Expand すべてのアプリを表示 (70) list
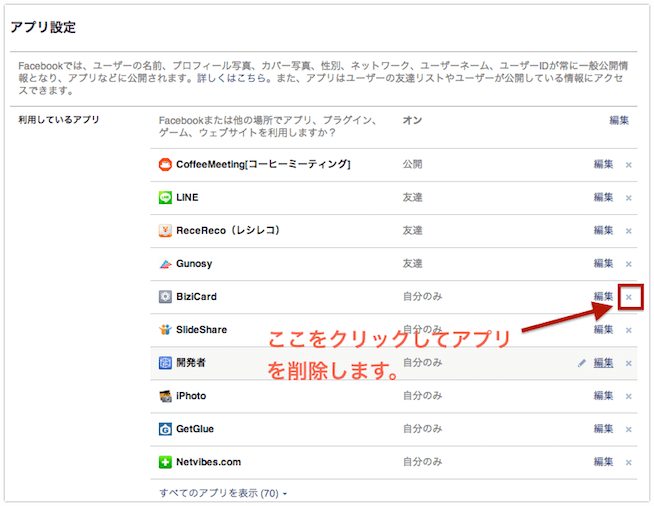This screenshot has height=506, width=654. (x=223, y=493)
